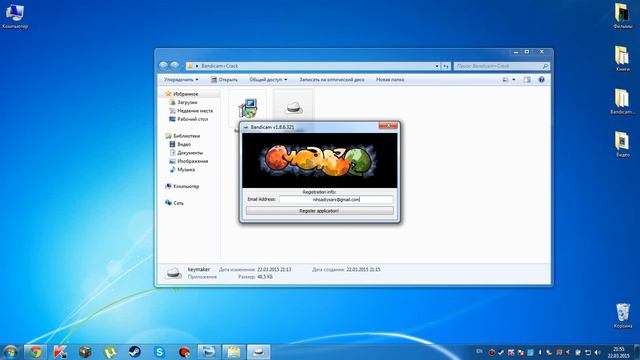Select the keymaker file icon in folder
Viewport: 640px width, 360px height.
[293, 108]
